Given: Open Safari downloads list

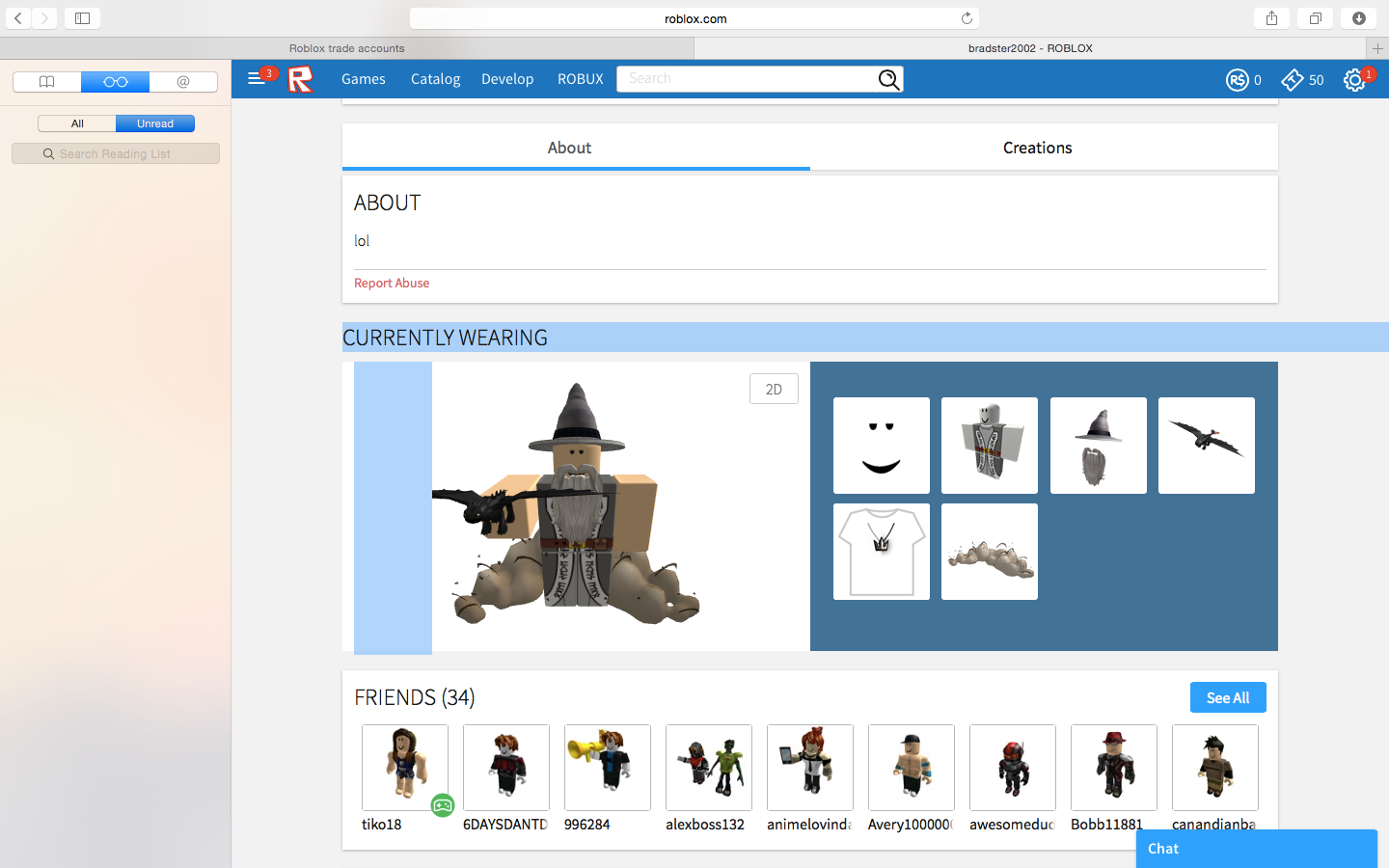Looking at the screenshot, I should tap(1359, 18).
